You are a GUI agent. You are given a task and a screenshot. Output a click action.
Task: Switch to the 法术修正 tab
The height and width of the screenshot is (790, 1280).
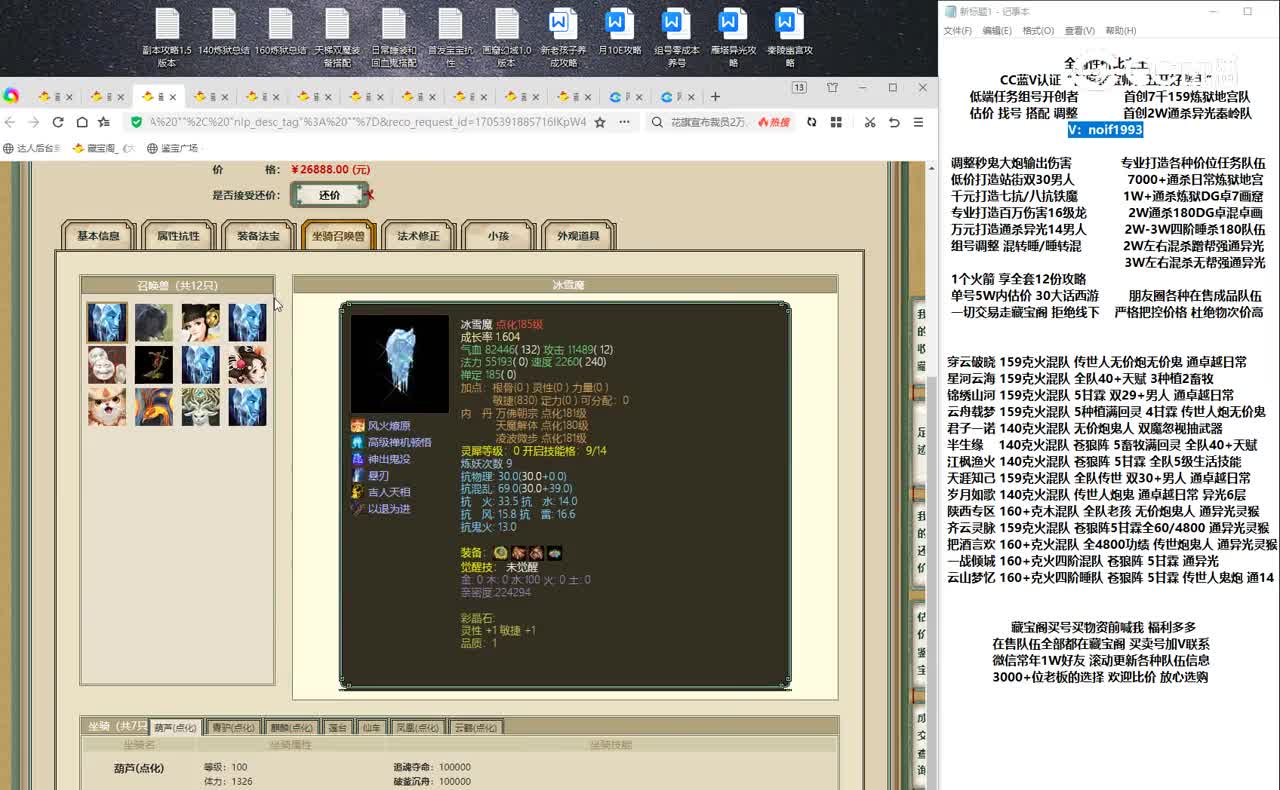pos(418,236)
